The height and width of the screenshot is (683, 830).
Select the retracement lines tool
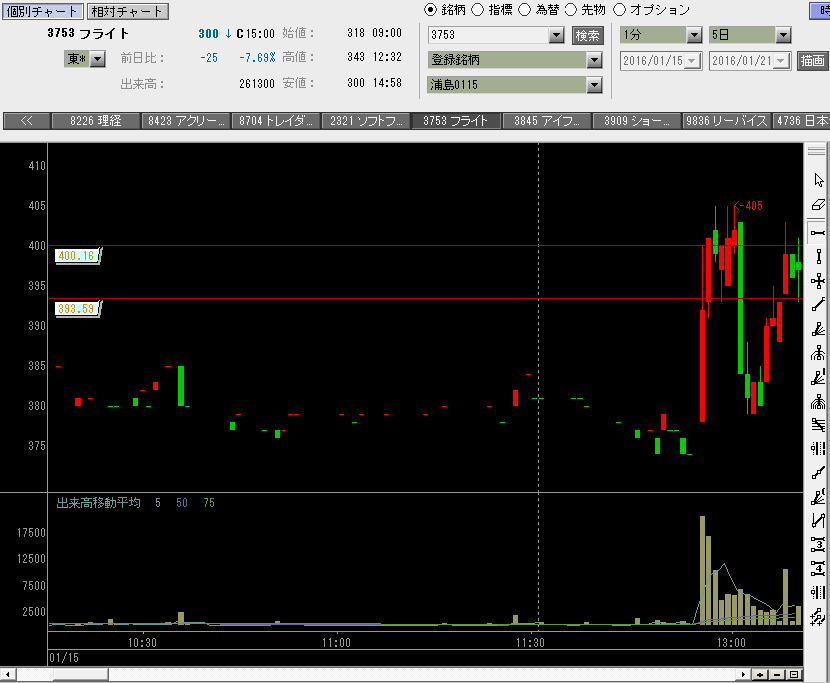[818, 425]
